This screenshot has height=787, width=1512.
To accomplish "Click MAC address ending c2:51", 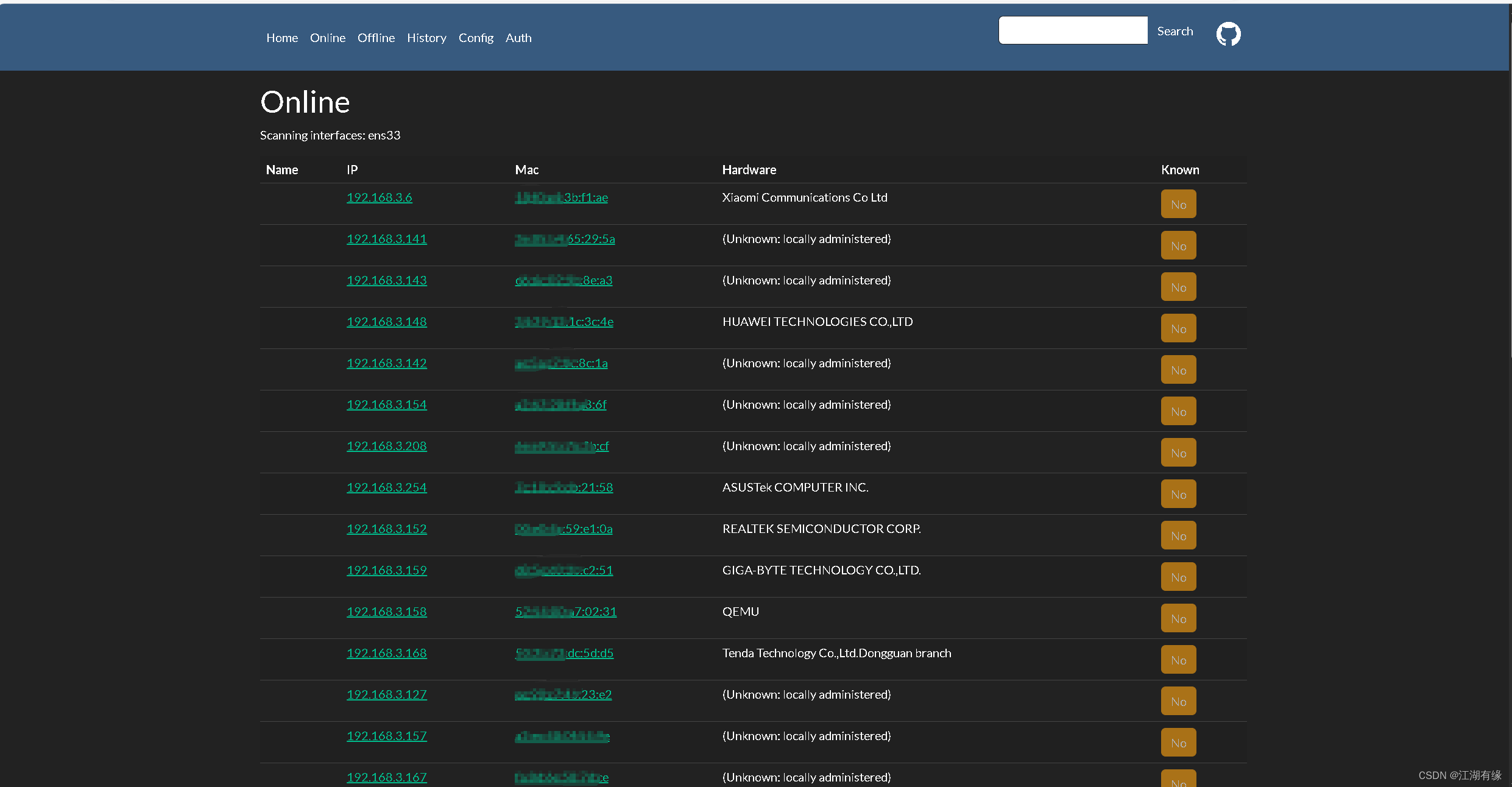I will (x=563, y=570).
